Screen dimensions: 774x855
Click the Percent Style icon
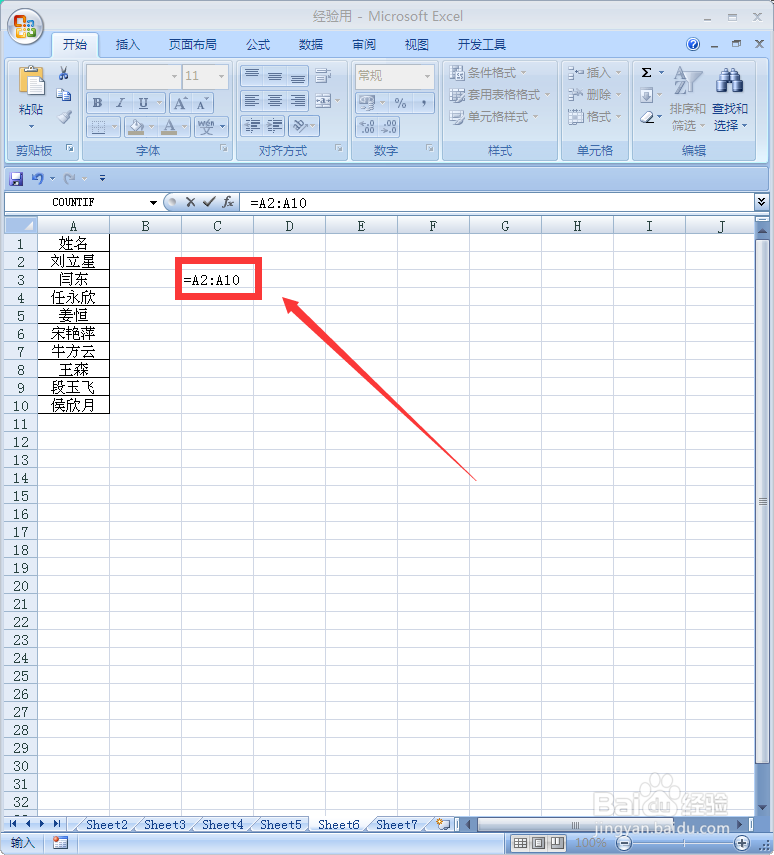(400, 103)
